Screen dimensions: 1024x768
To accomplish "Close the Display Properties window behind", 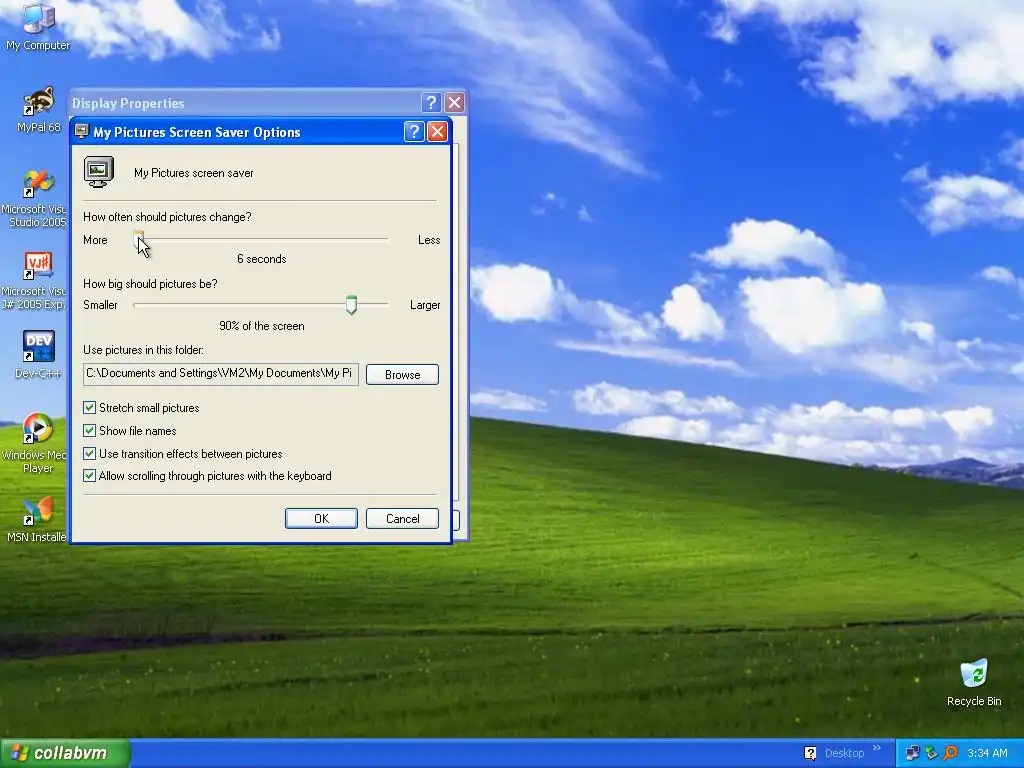I will (455, 103).
